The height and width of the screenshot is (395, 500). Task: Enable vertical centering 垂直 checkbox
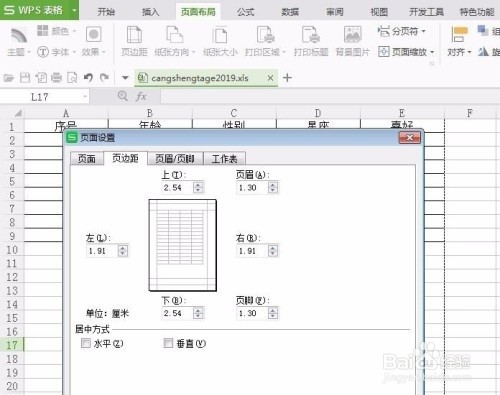[168, 343]
